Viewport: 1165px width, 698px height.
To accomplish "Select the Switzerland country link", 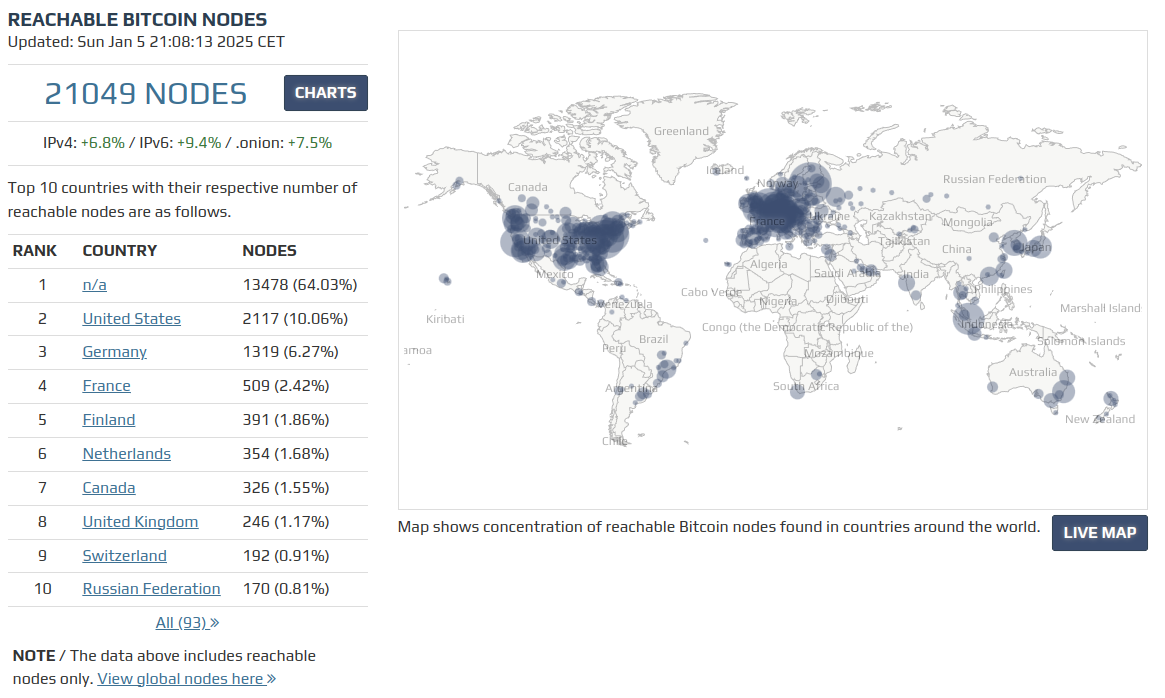I will (124, 555).
